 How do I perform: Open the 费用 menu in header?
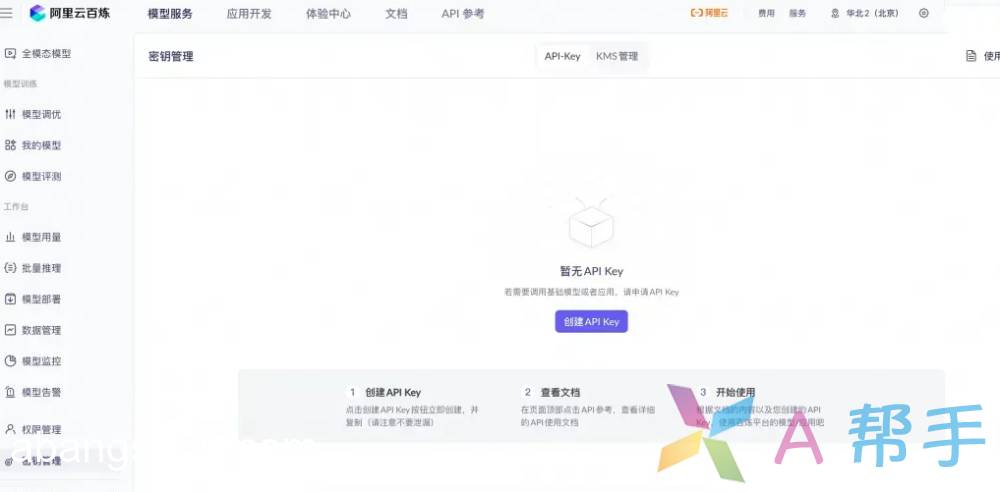(x=766, y=13)
